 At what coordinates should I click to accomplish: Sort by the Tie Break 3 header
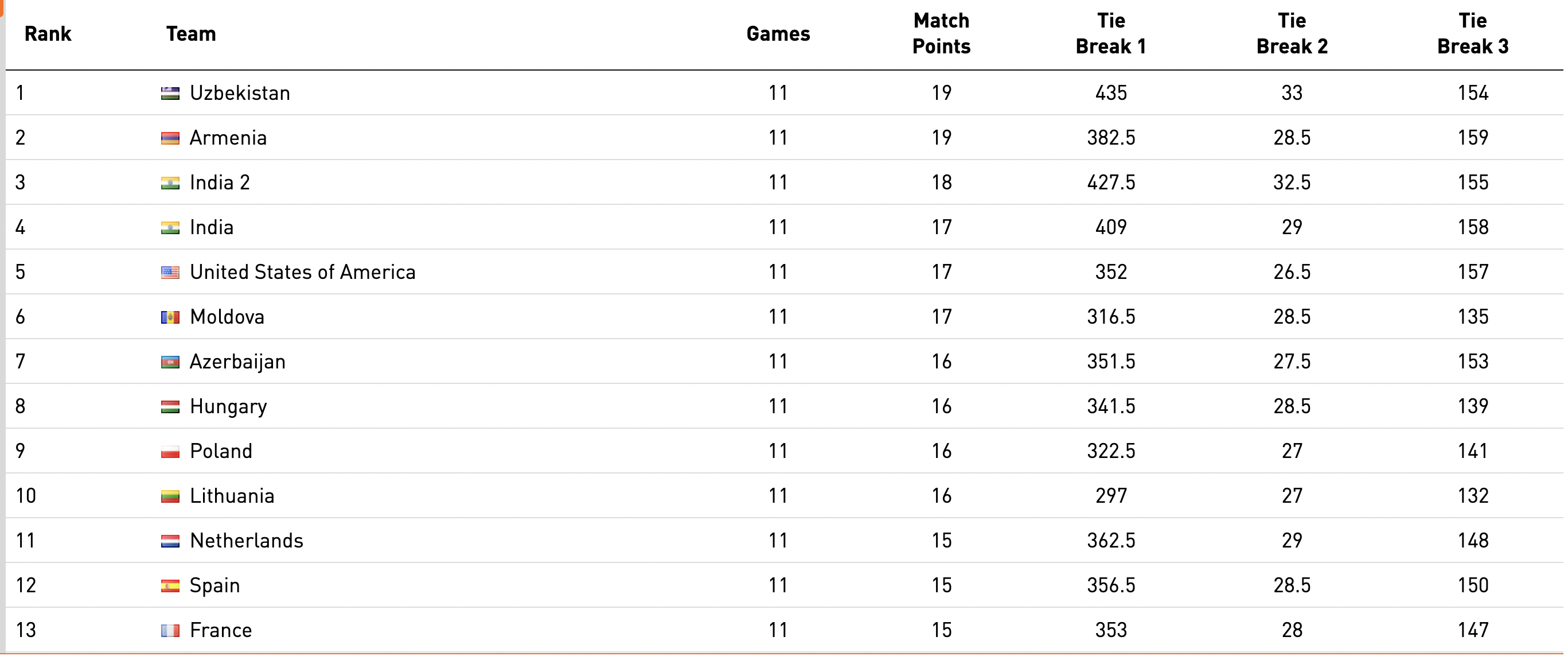[x=1472, y=33]
